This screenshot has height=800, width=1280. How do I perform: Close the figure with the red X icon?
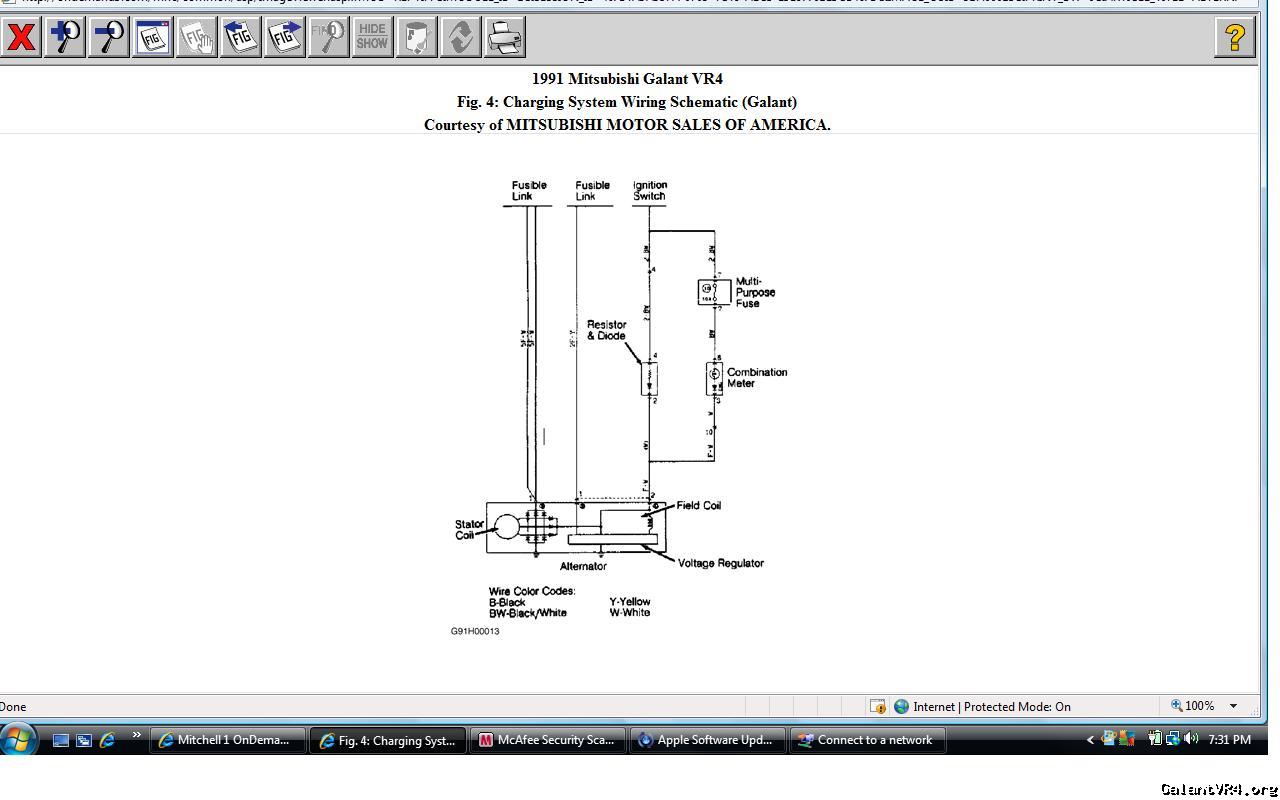click(x=20, y=38)
